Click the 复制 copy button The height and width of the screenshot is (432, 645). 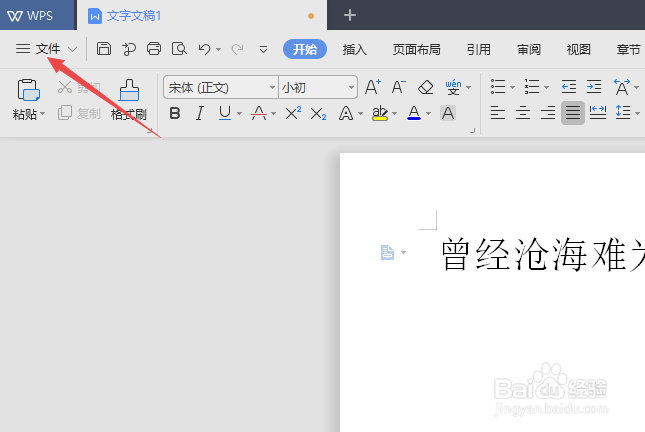(79, 113)
